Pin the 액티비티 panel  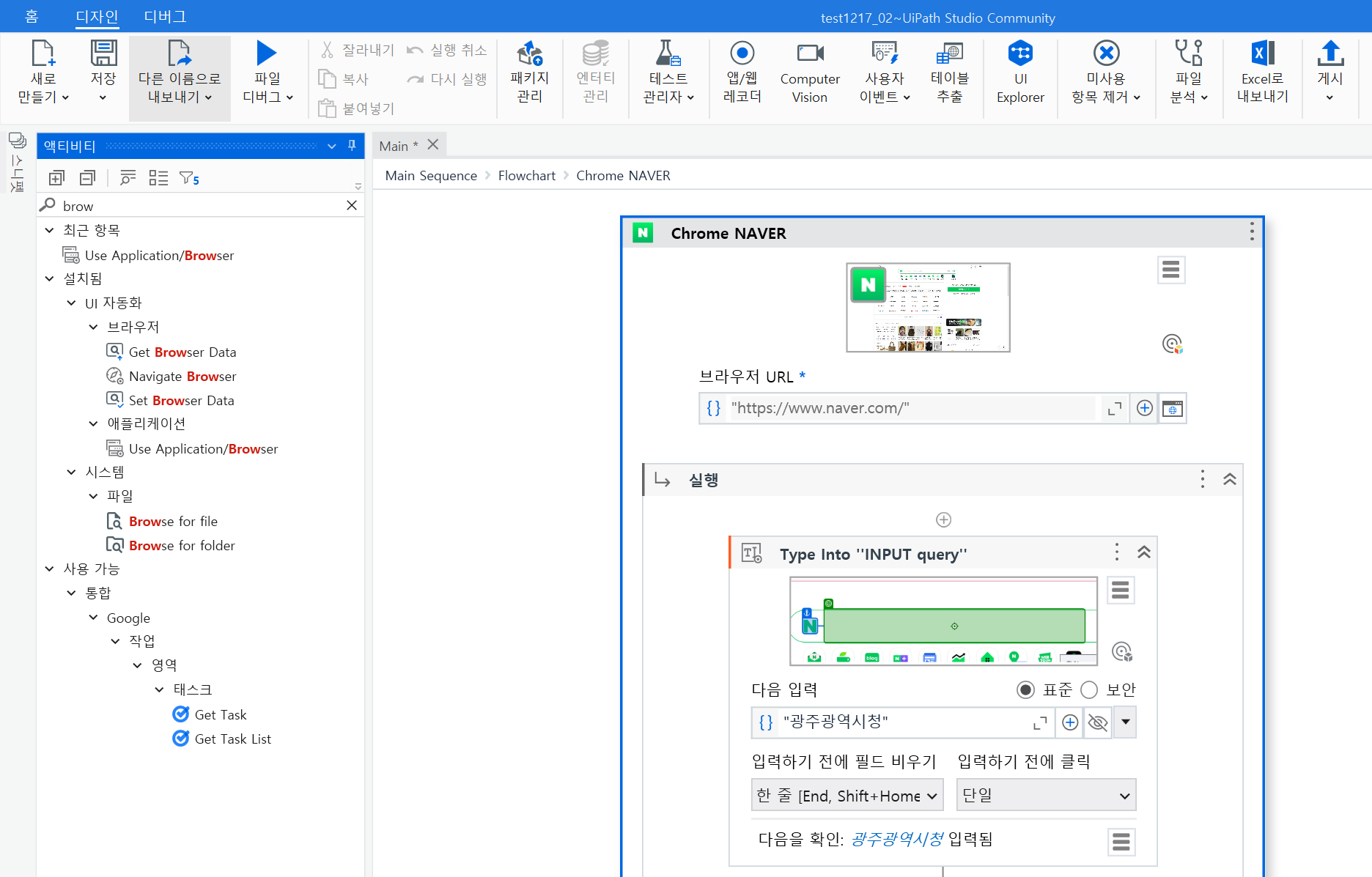(352, 145)
